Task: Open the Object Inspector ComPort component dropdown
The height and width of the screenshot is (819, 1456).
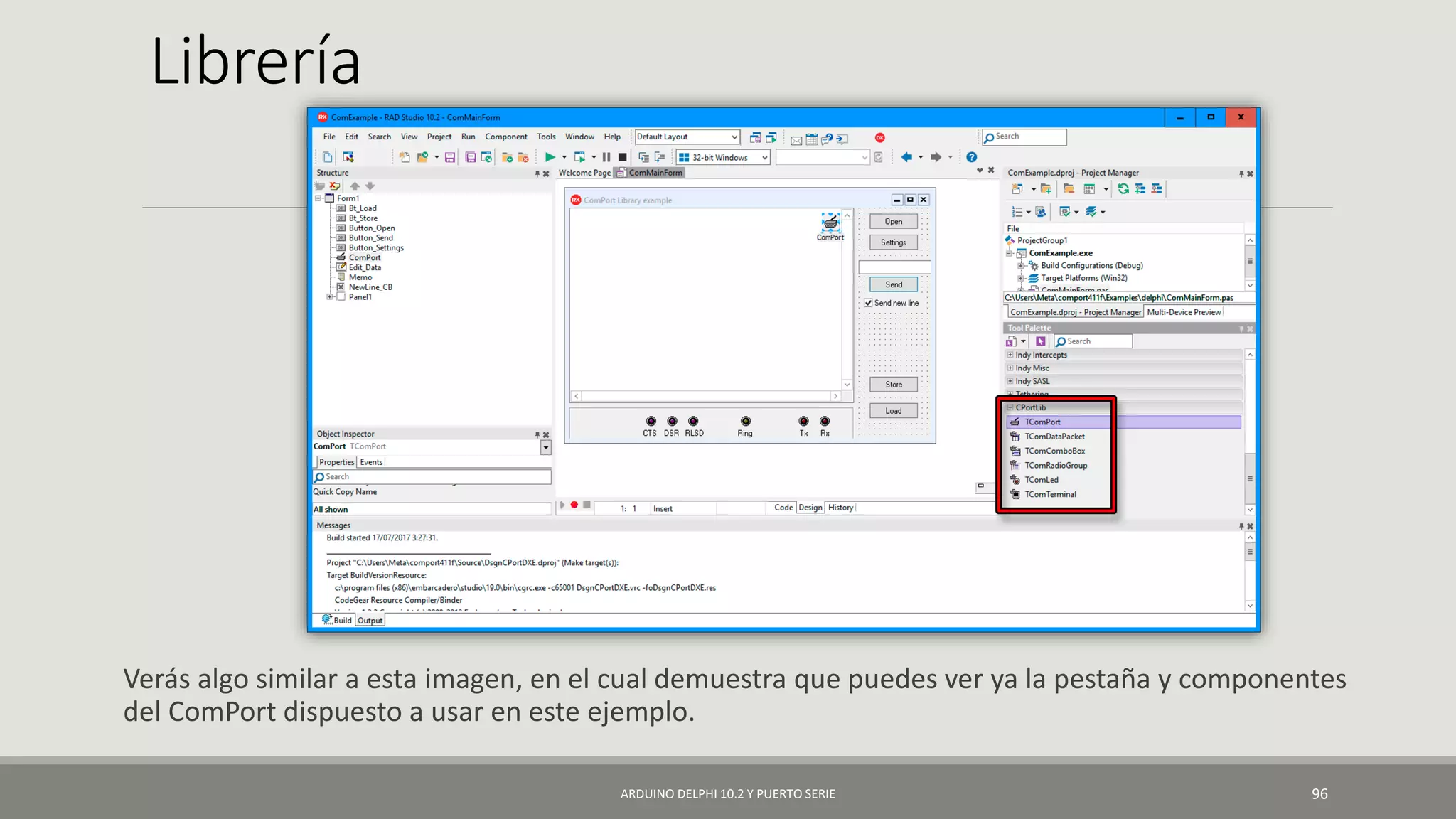Action: (x=545, y=447)
